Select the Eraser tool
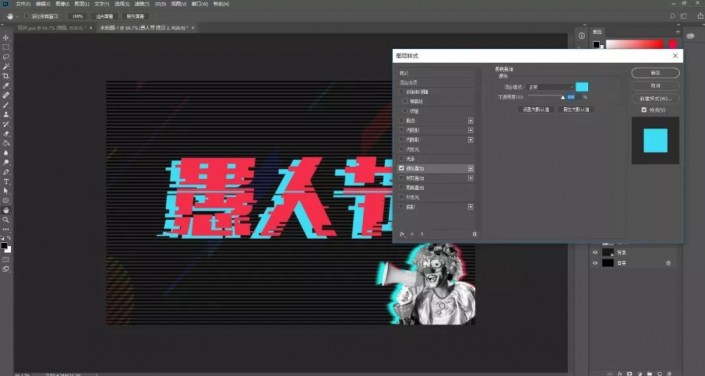Viewport: 705px width, 376px height. click(x=6, y=134)
